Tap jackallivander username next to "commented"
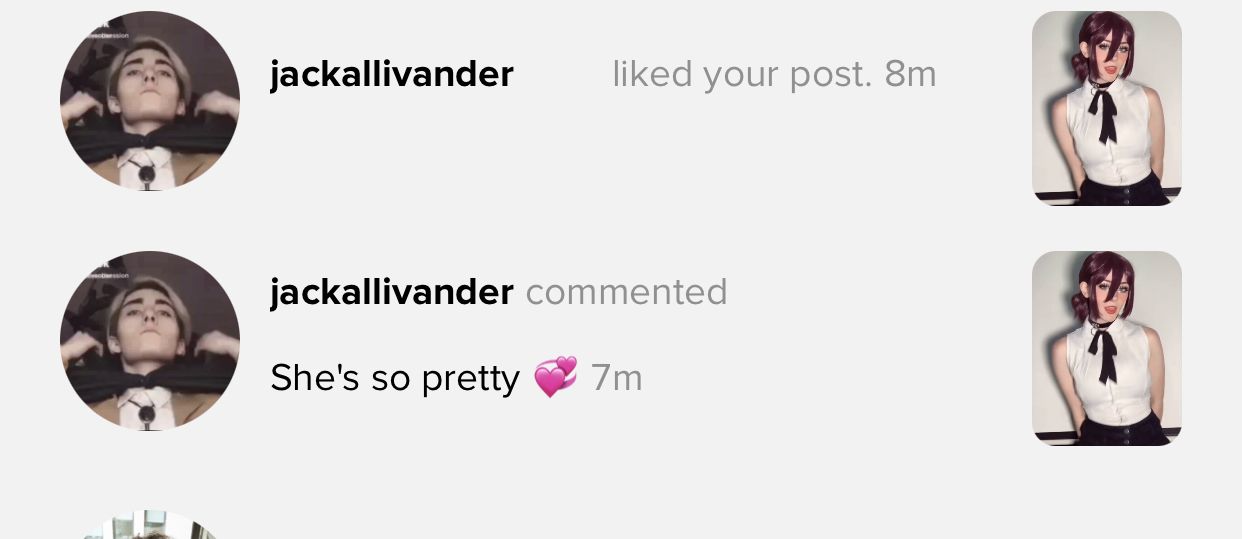 click(392, 292)
